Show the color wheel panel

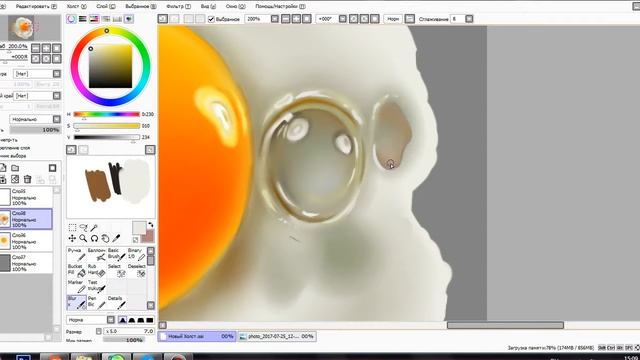point(71,19)
